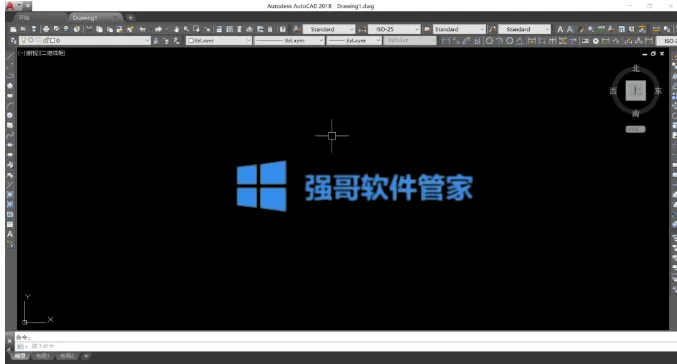Add a new layout with the plus button
The image size is (677, 364).
pos(86,356)
